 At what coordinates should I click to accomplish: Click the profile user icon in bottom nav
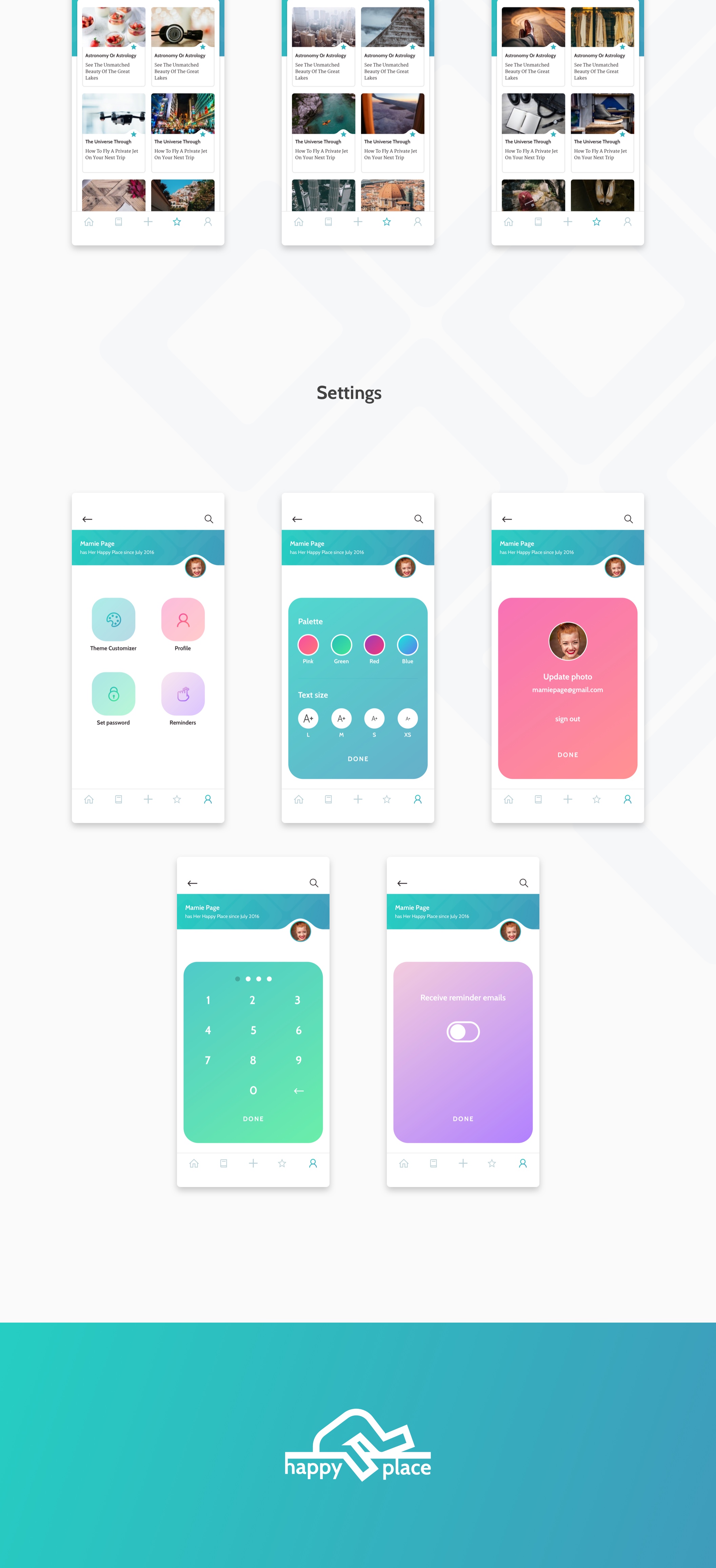(209, 799)
